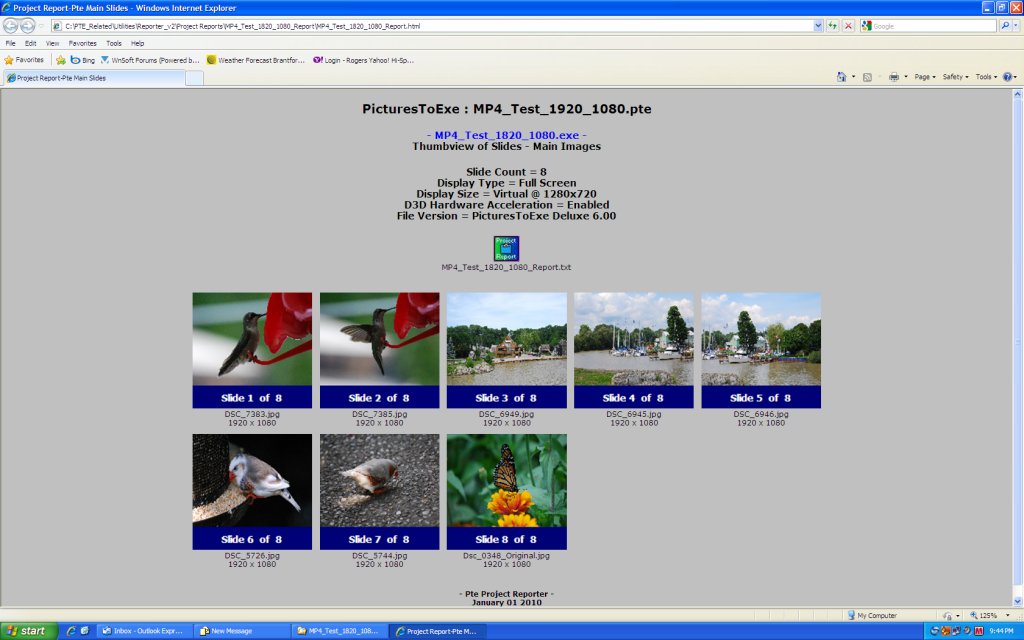The height and width of the screenshot is (640, 1024).
Task: Click the MP4_Test_1820_1080_Report.txt caption
Action: tap(506, 267)
